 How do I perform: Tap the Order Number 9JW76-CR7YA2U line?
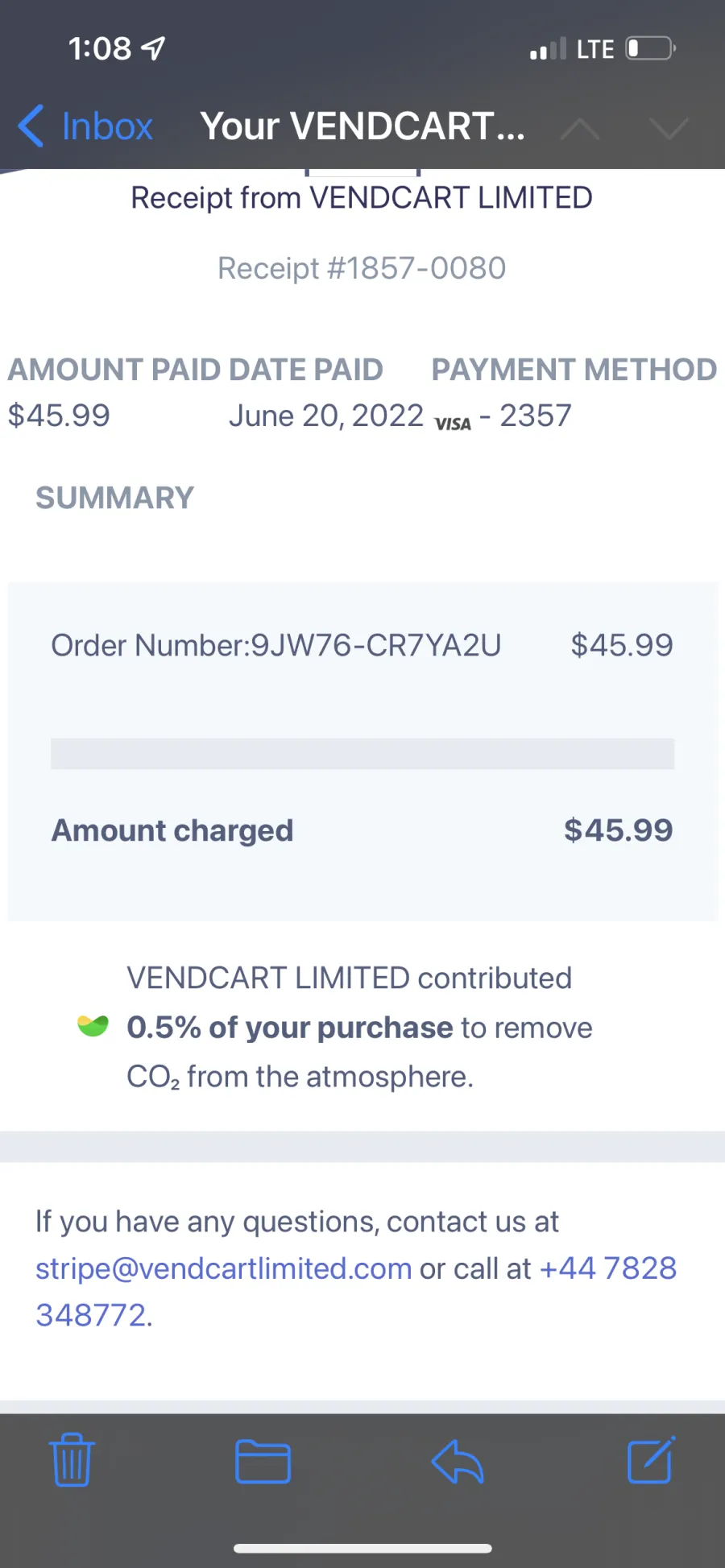click(x=276, y=645)
